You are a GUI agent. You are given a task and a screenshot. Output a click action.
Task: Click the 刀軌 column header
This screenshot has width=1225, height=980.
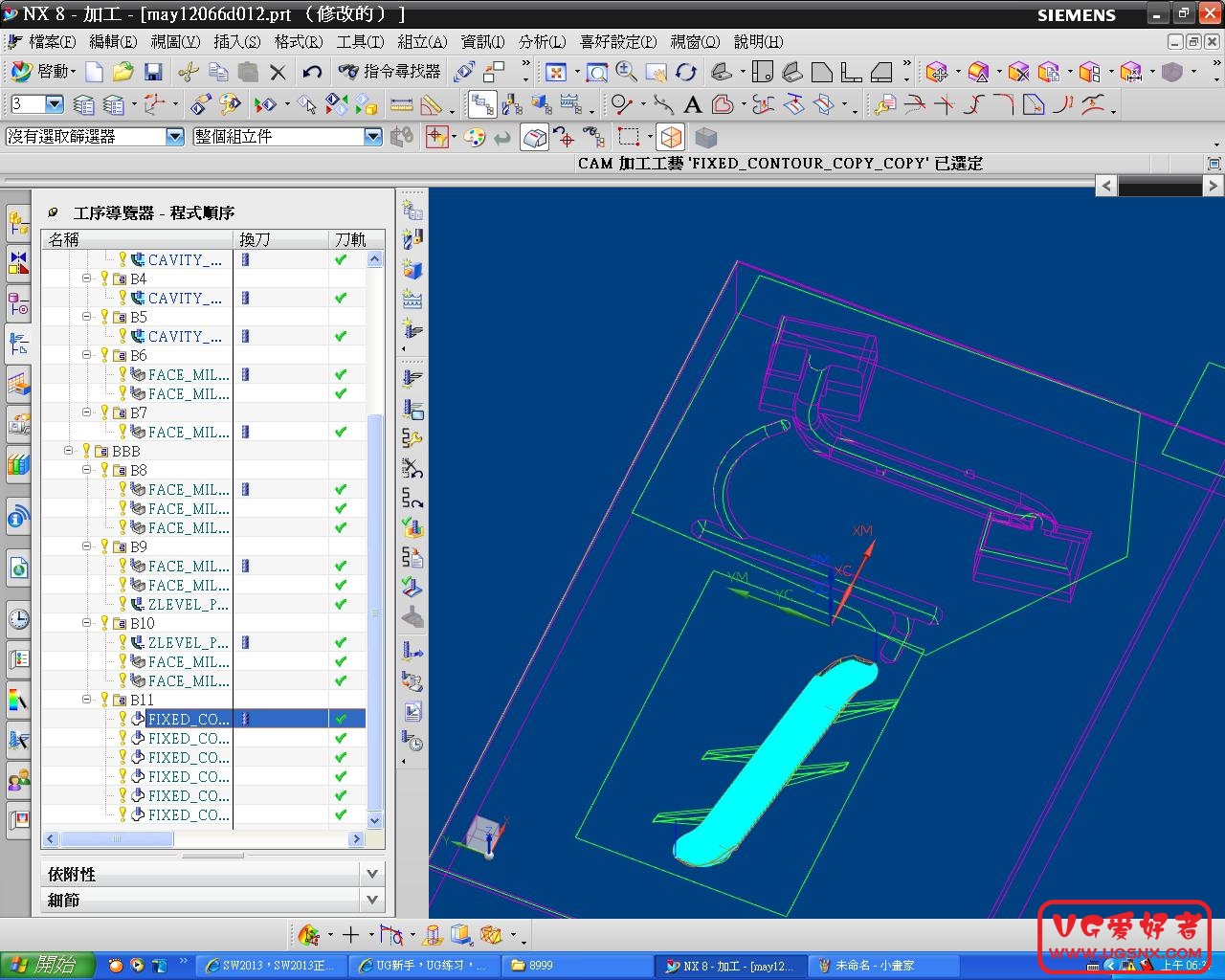(350, 239)
